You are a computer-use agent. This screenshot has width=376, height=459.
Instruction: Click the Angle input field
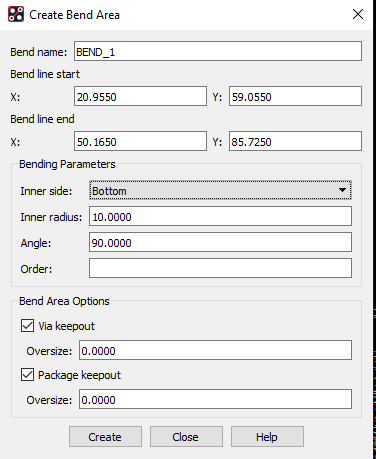click(x=220, y=242)
